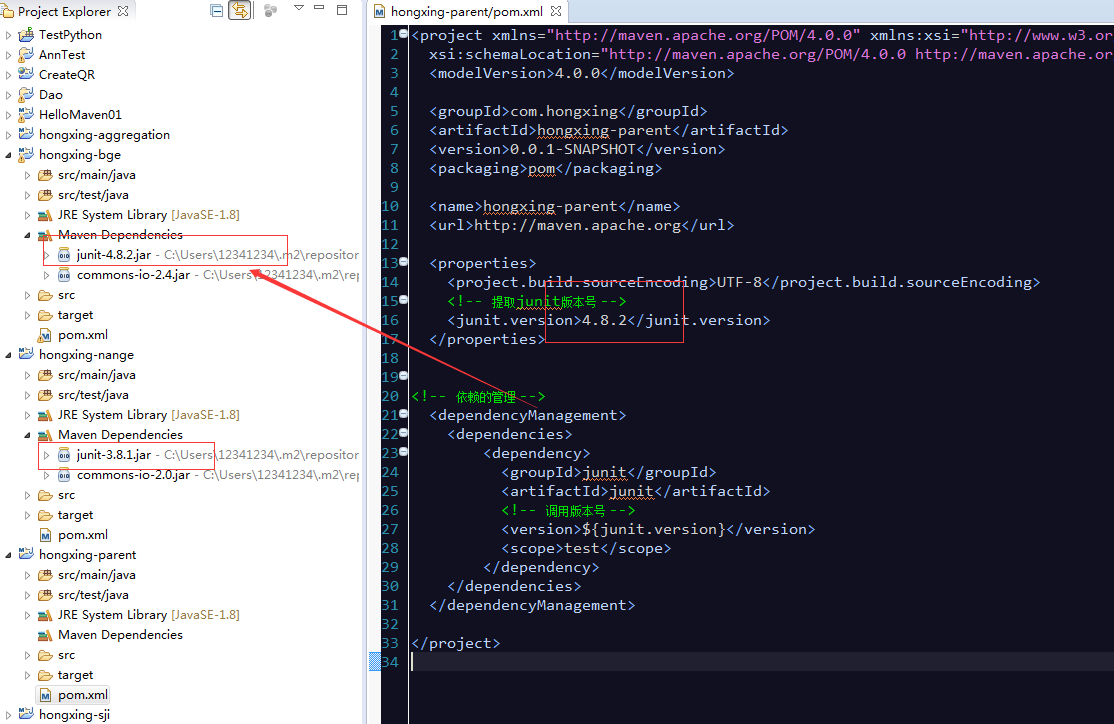Click the junit-4.8.2.jar jar icon
1114x724 pixels.
point(64,254)
